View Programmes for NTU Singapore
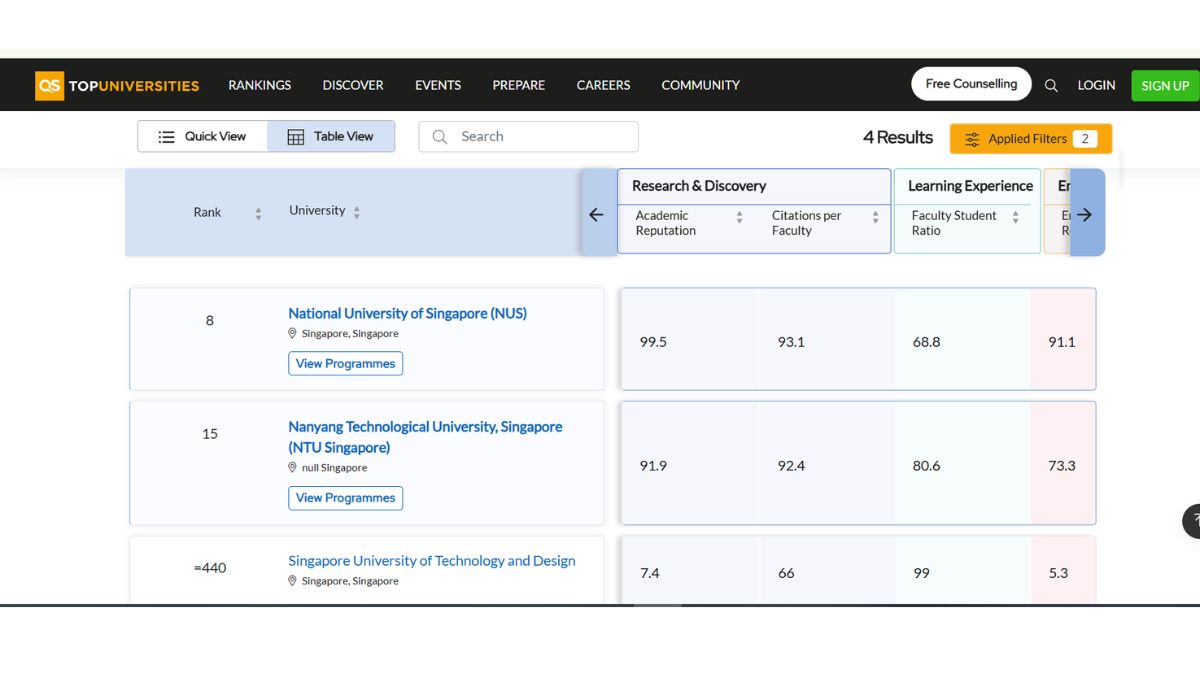Screen dimensions: 1200x675 tap(345, 497)
